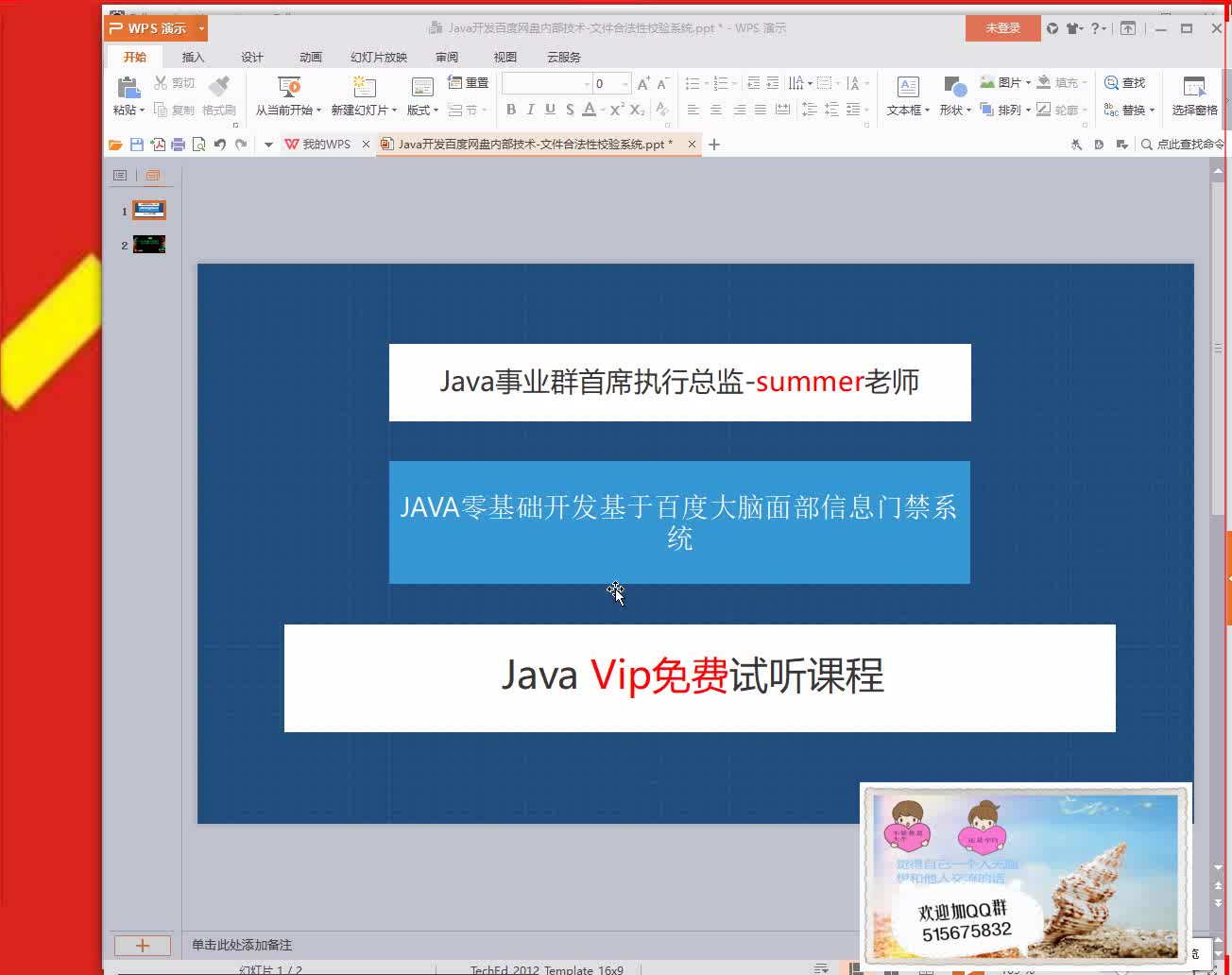Open the 动画 (Animation) ribbon tab

(311, 57)
